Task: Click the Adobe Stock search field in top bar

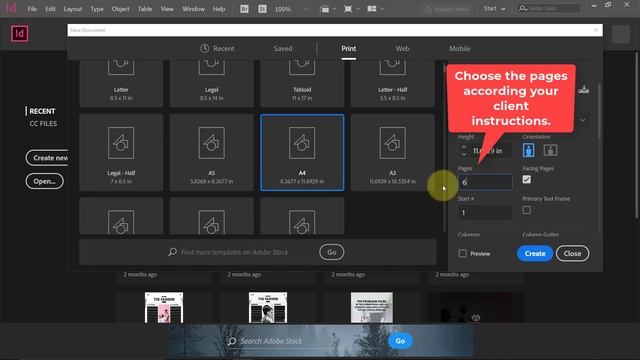Action: click(549, 8)
